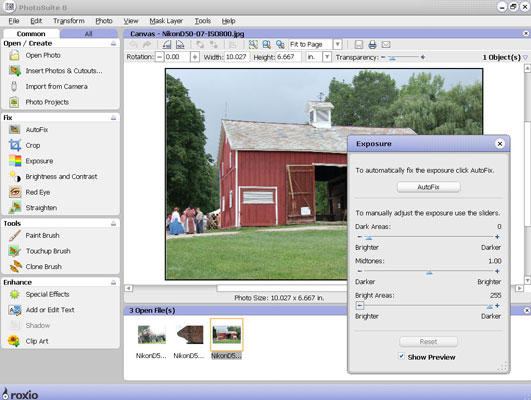
Task: Expand the 1 Object(s) dropdown arrow
Action: coord(525,57)
